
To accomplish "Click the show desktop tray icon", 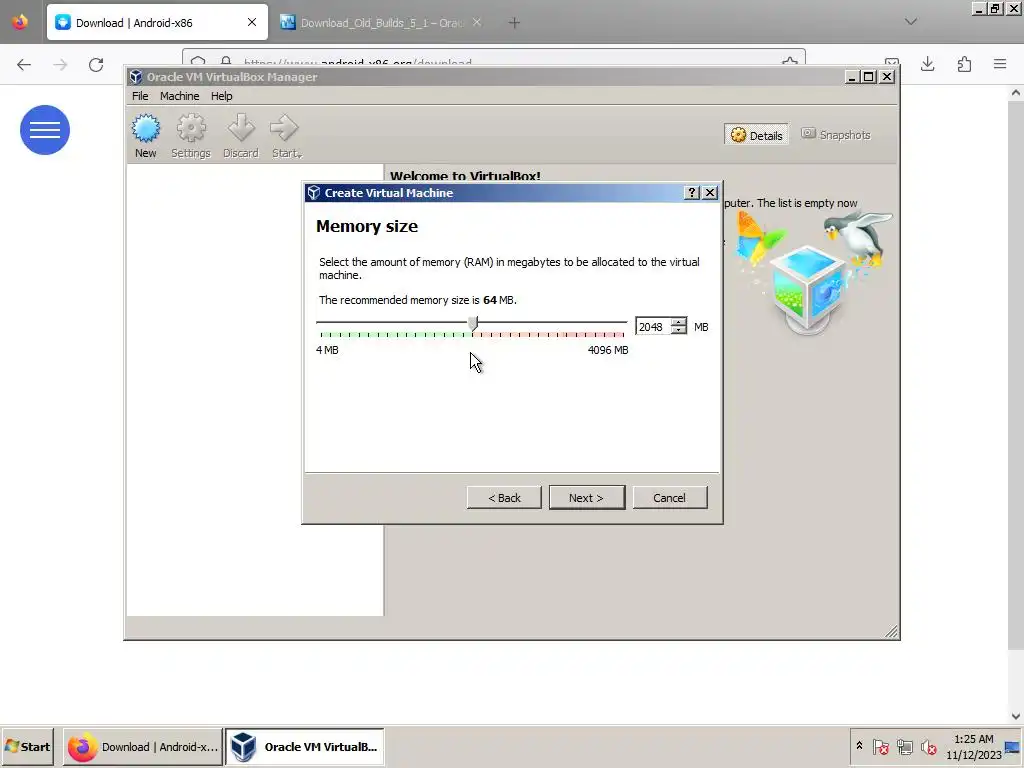I will (x=1013, y=747).
